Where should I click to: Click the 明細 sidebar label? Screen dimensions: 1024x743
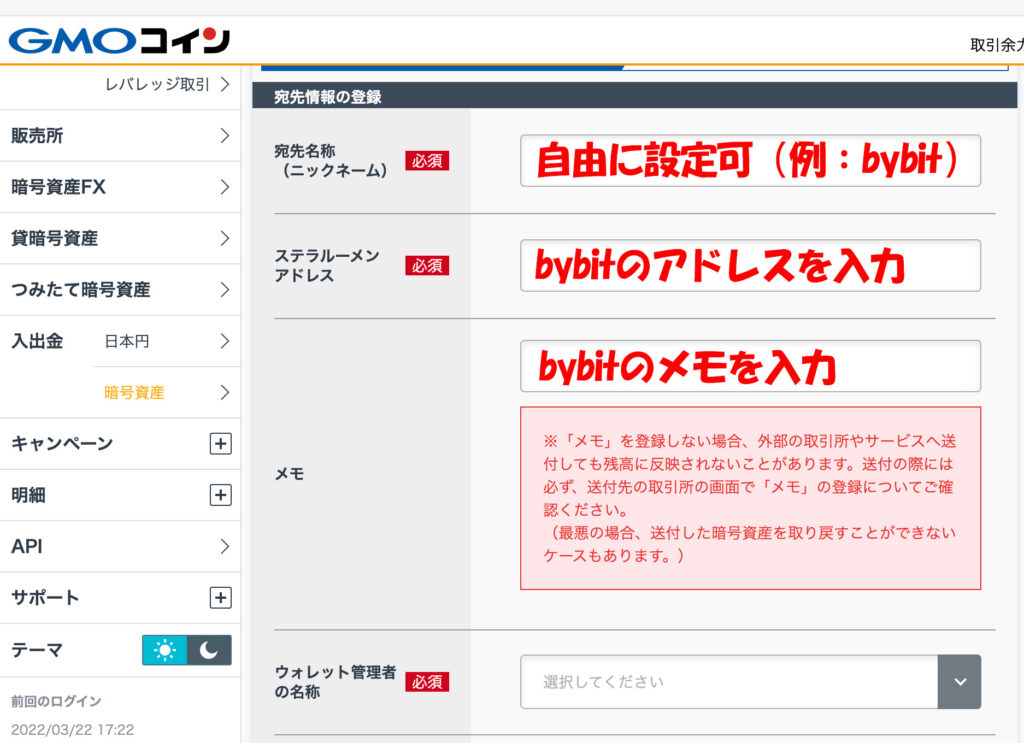point(28,495)
